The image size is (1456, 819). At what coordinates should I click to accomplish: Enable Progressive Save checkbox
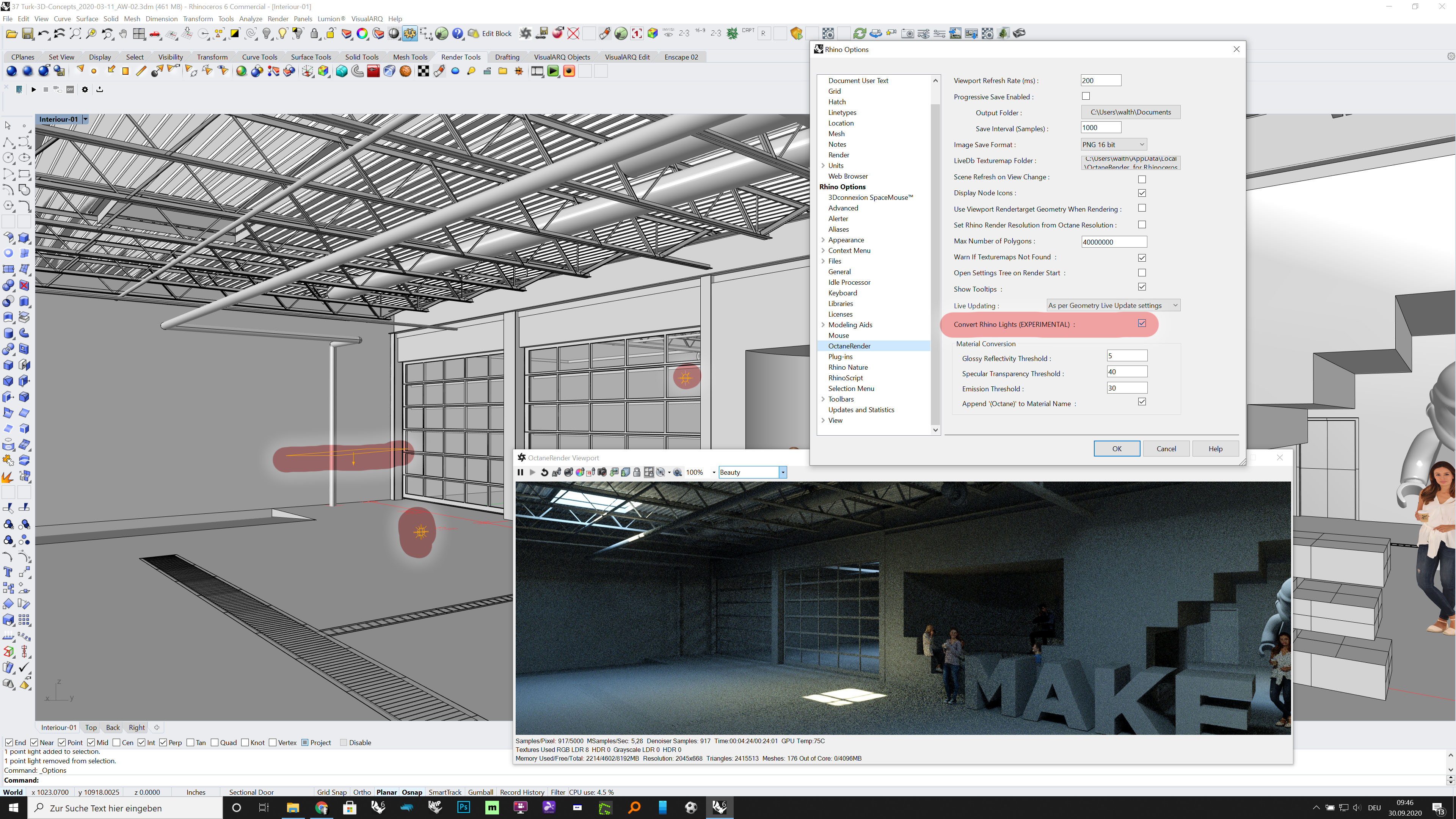tap(1086, 97)
